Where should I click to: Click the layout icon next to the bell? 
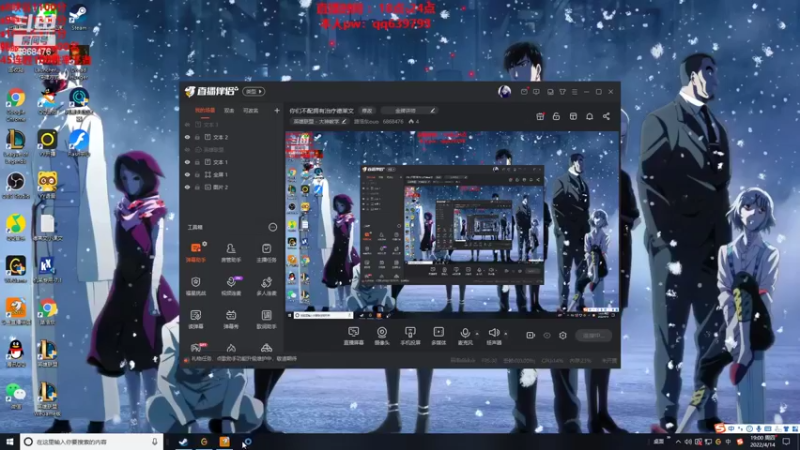click(573, 116)
